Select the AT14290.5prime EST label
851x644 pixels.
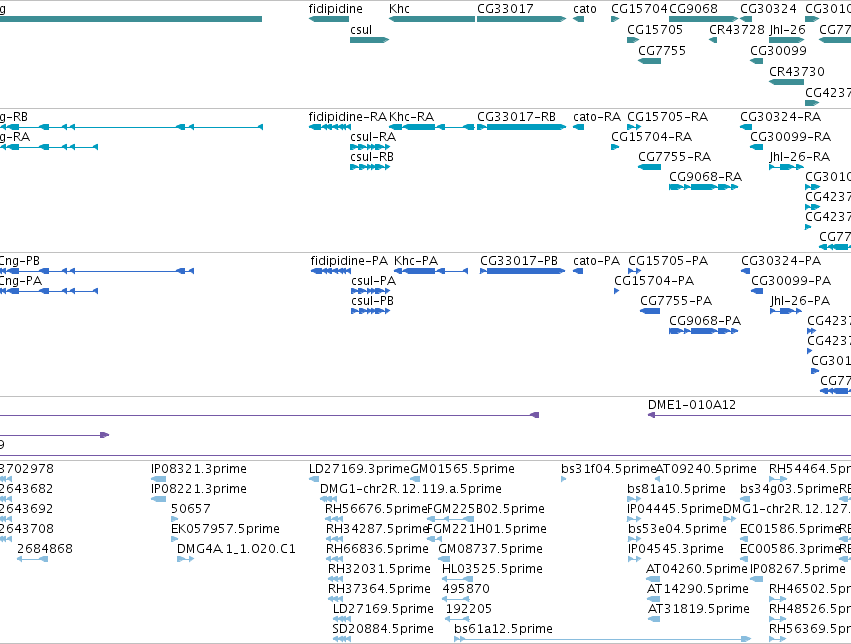698,590
